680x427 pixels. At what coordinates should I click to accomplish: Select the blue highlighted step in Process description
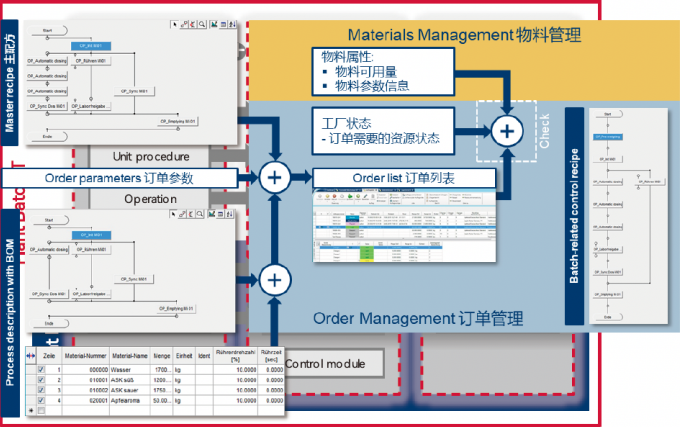click(x=92, y=235)
